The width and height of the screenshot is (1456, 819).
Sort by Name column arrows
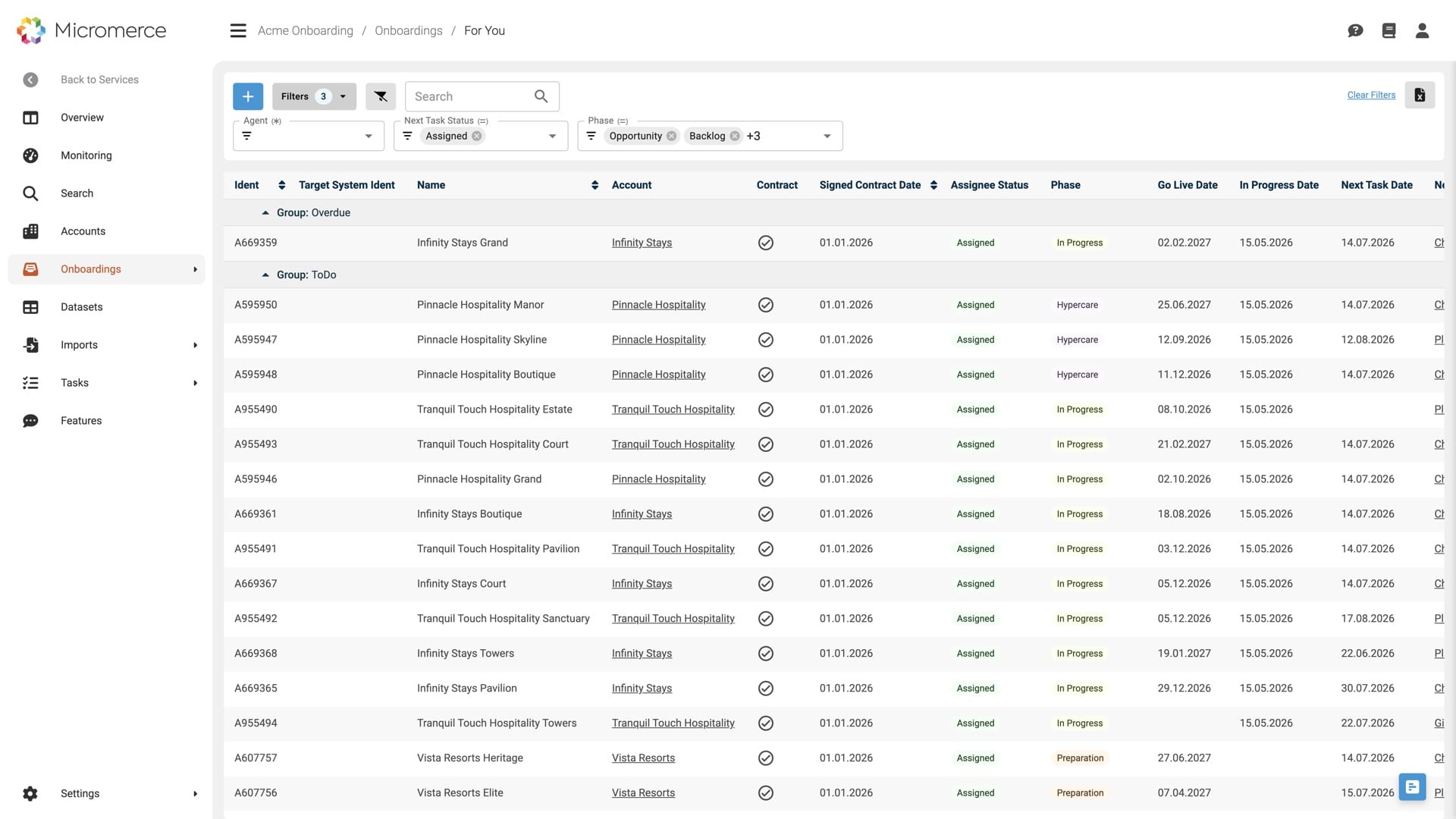click(595, 185)
